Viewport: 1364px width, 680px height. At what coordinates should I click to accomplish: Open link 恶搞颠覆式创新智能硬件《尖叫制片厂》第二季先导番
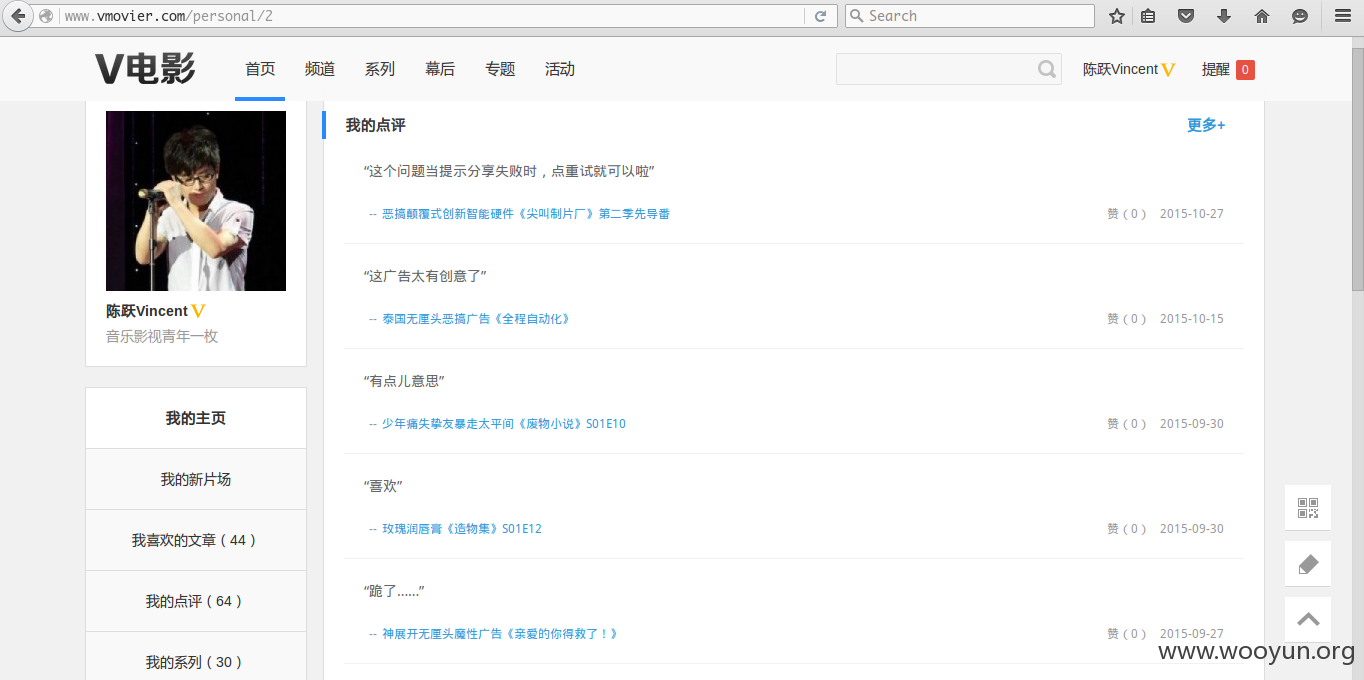click(526, 214)
